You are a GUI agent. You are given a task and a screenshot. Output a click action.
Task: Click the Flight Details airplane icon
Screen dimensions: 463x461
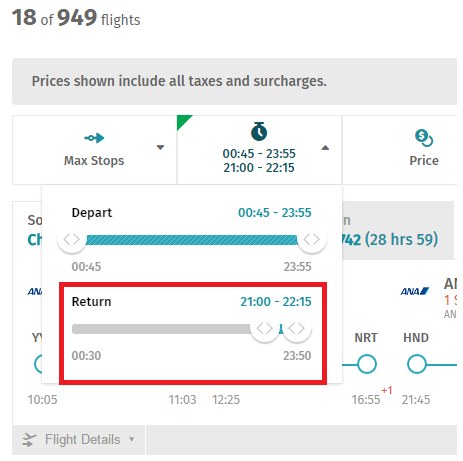pyautogui.click(x=29, y=440)
